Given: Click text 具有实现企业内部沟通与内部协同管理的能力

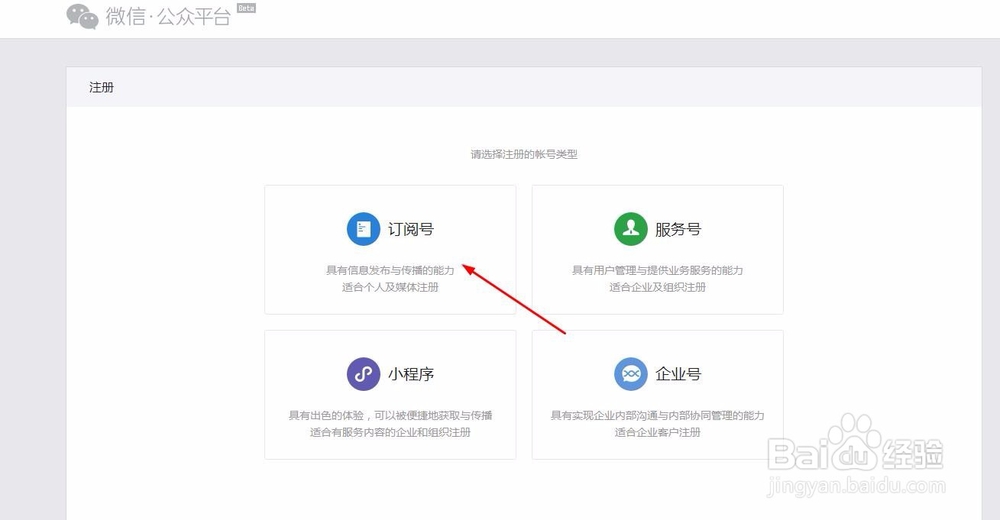Looking at the screenshot, I should [658, 415].
